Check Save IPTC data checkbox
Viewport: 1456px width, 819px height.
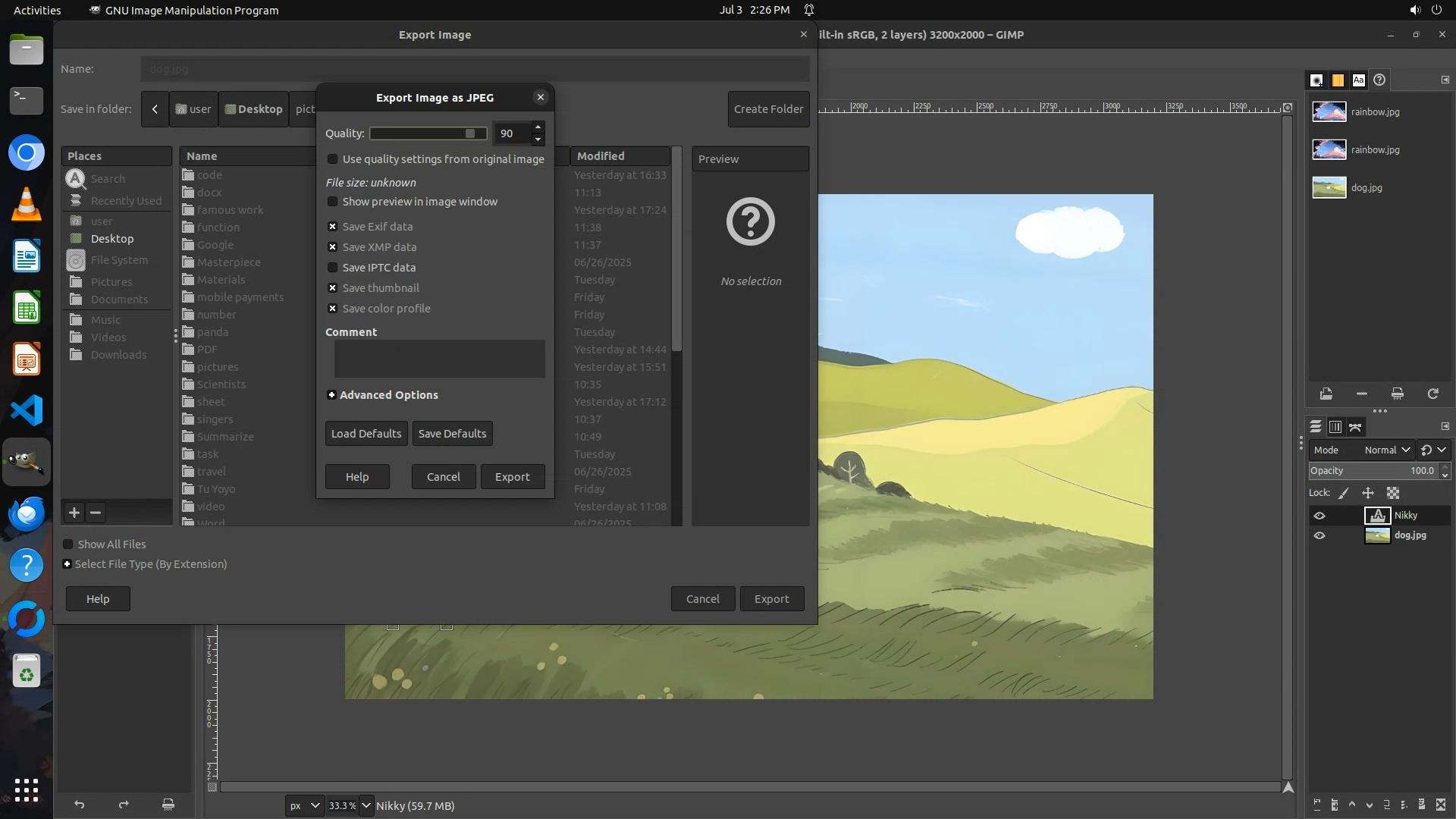pos(332,268)
